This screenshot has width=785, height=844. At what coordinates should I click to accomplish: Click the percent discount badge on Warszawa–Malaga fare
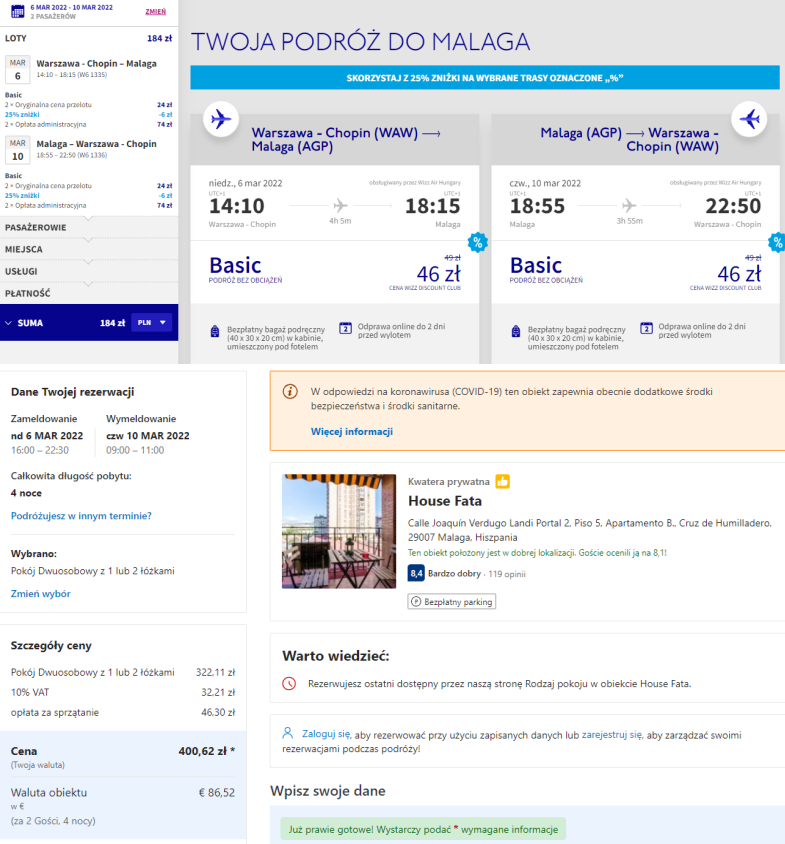pos(478,243)
